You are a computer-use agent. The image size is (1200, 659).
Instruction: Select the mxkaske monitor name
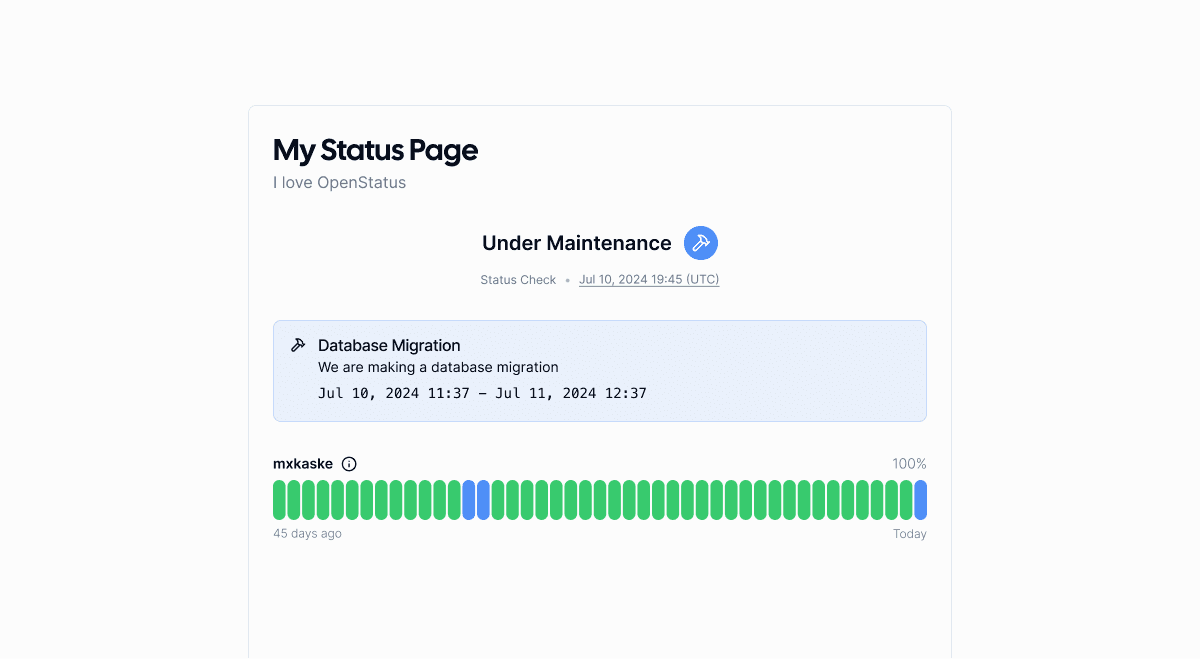(x=302, y=463)
